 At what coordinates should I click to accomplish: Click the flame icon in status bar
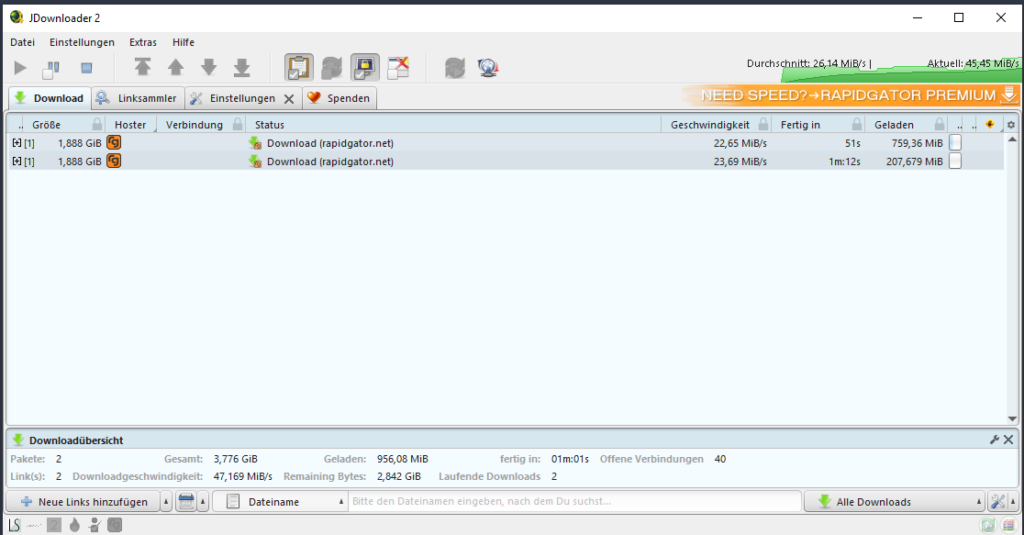point(74,525)
